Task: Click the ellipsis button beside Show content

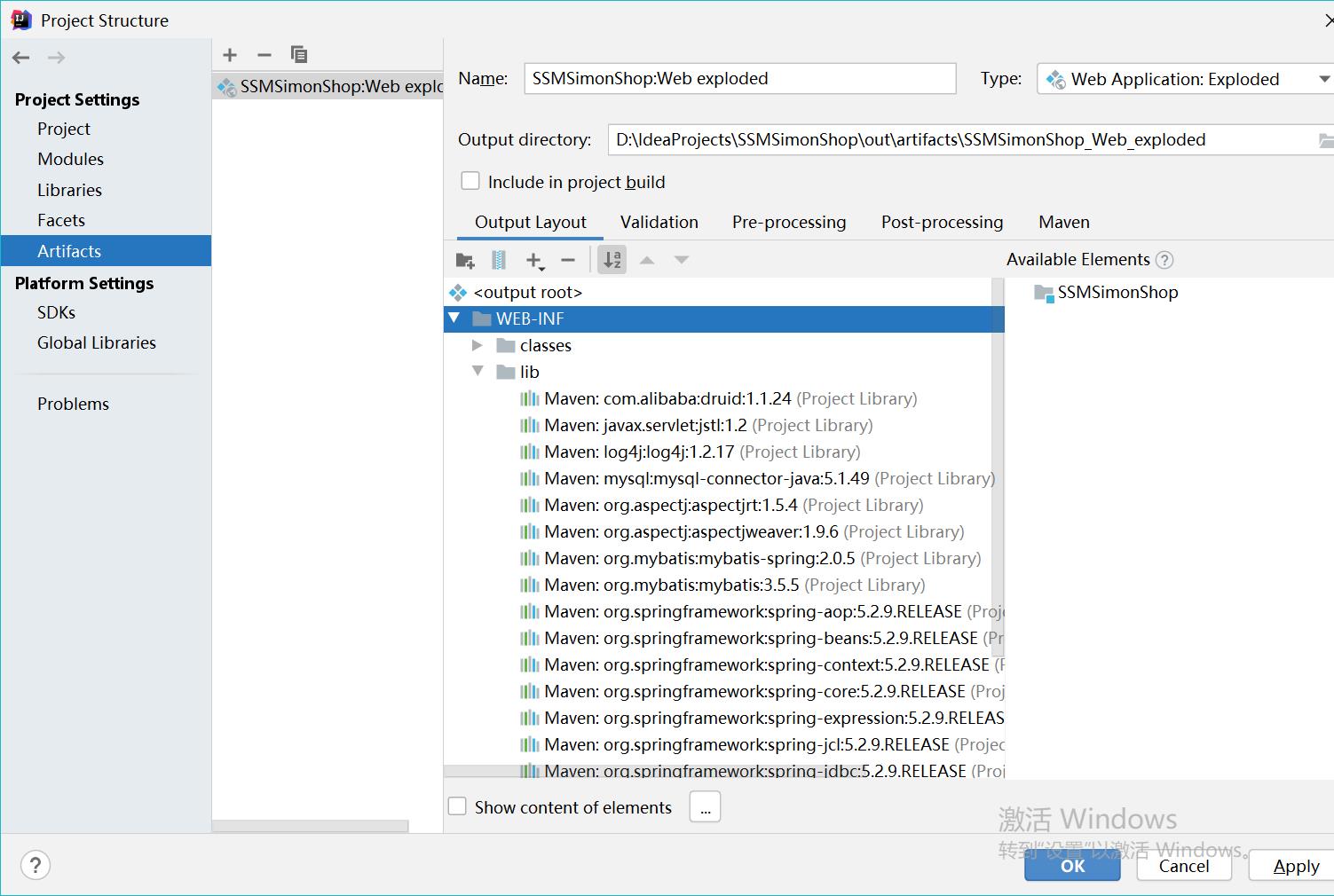Action: click(705, 807)
